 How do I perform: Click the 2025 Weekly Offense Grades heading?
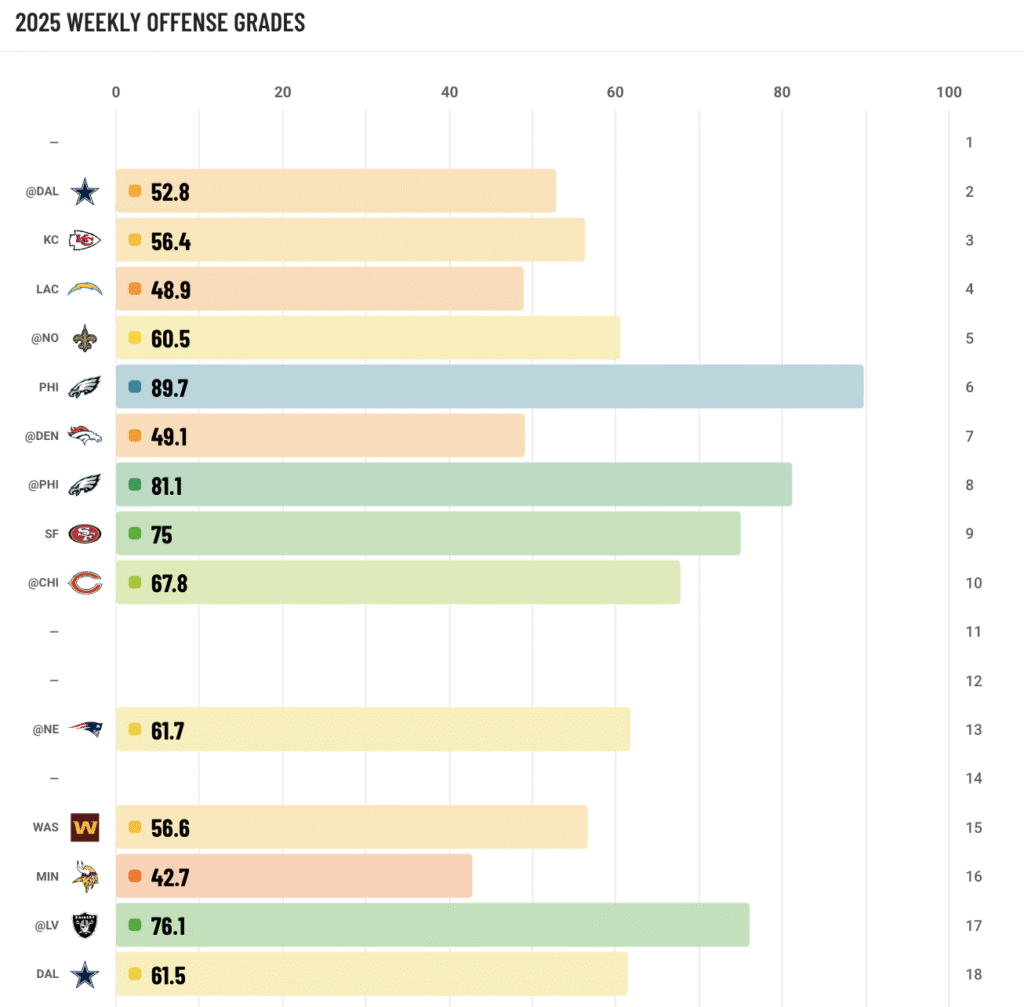[x=160, y=22]
